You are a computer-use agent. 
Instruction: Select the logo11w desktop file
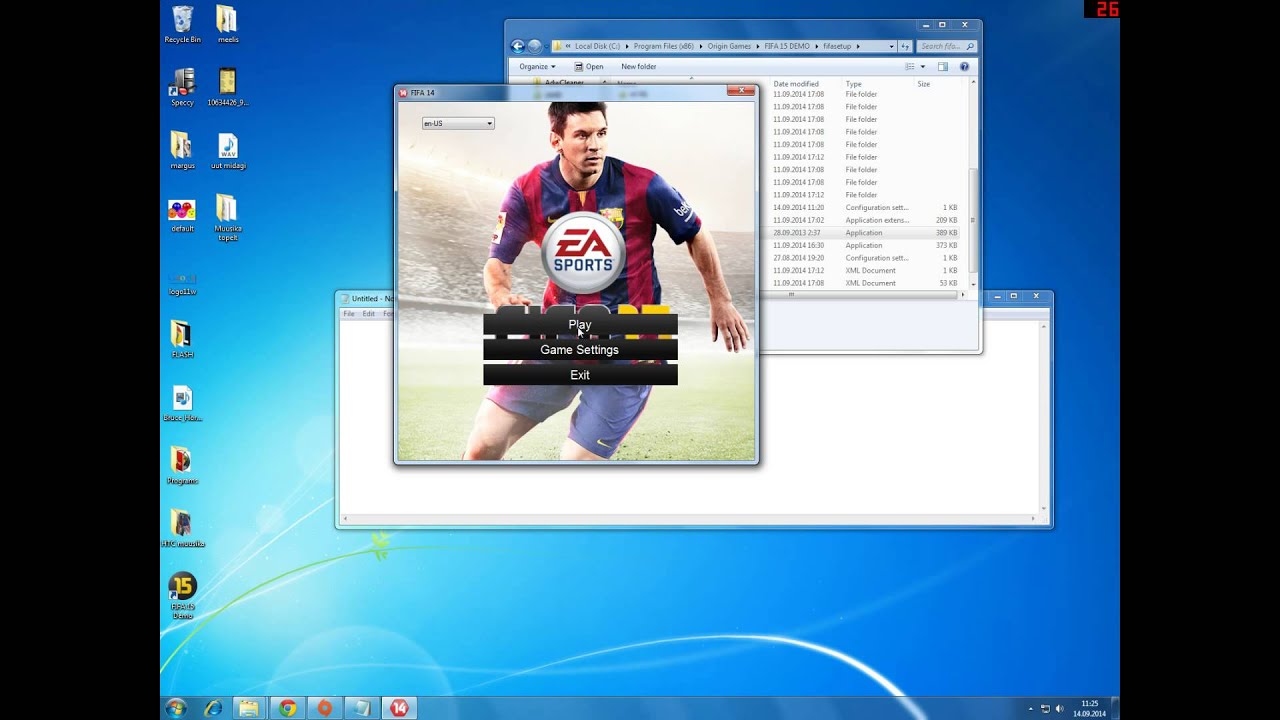[183, 283]
